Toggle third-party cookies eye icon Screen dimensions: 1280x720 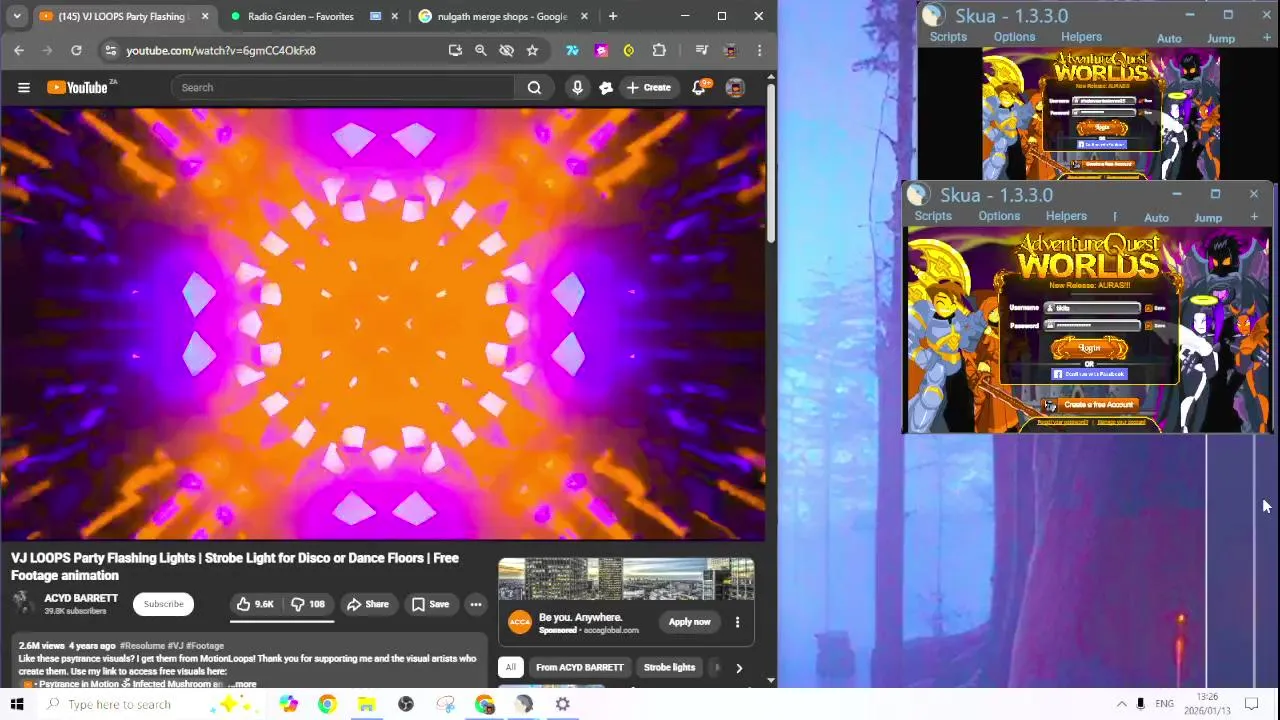506,50
